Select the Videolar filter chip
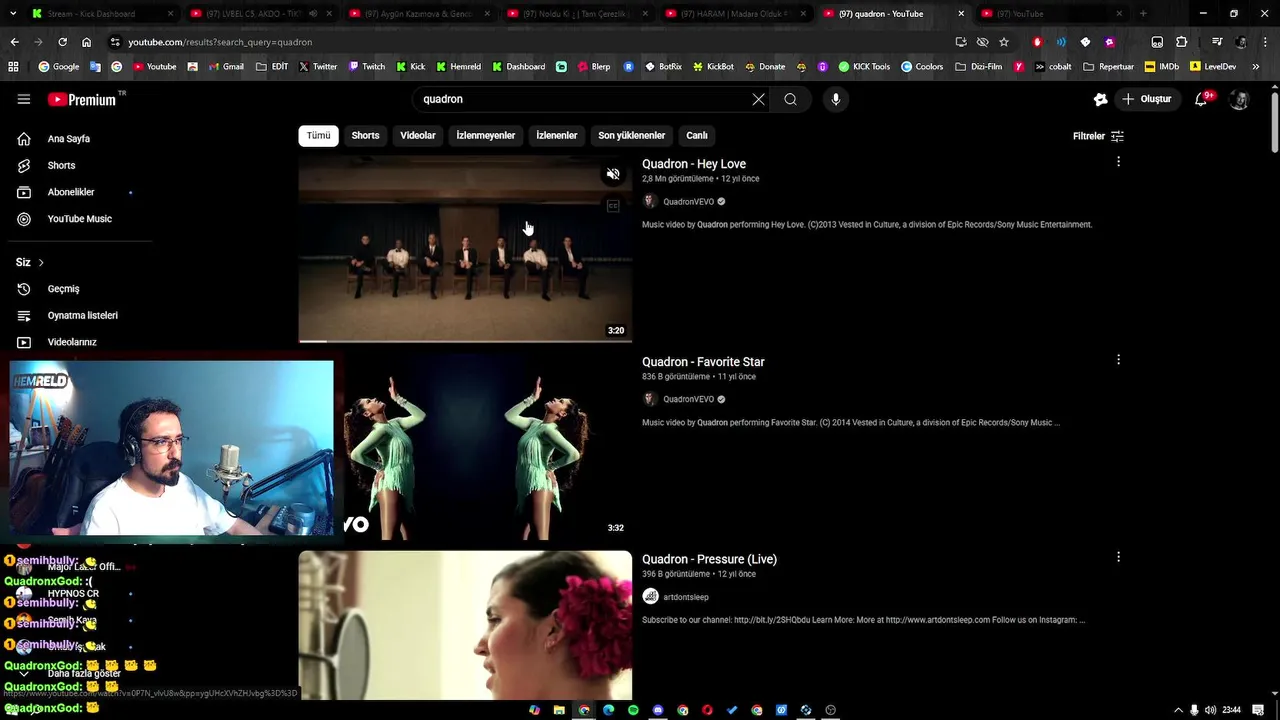 [418, 135]
